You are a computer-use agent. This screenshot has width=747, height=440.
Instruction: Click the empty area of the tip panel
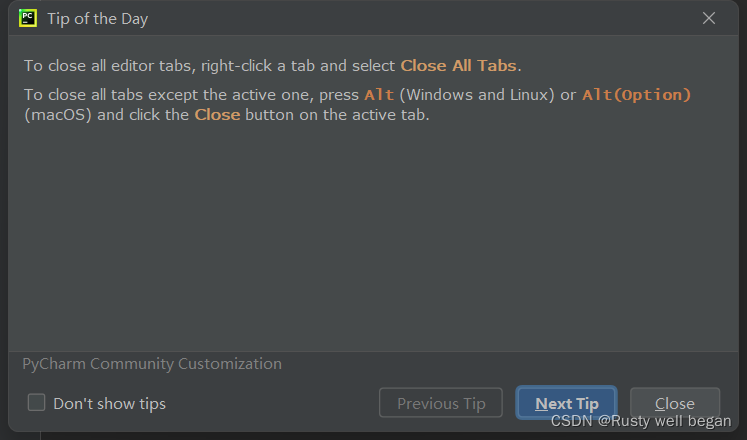pos(370,240)
